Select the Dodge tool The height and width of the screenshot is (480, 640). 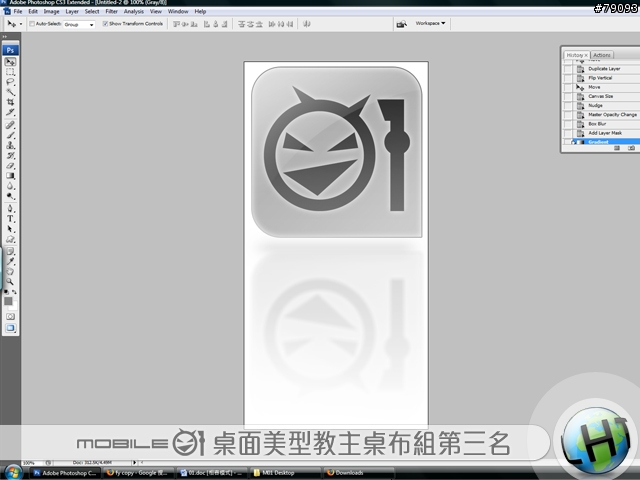point(10,196)
